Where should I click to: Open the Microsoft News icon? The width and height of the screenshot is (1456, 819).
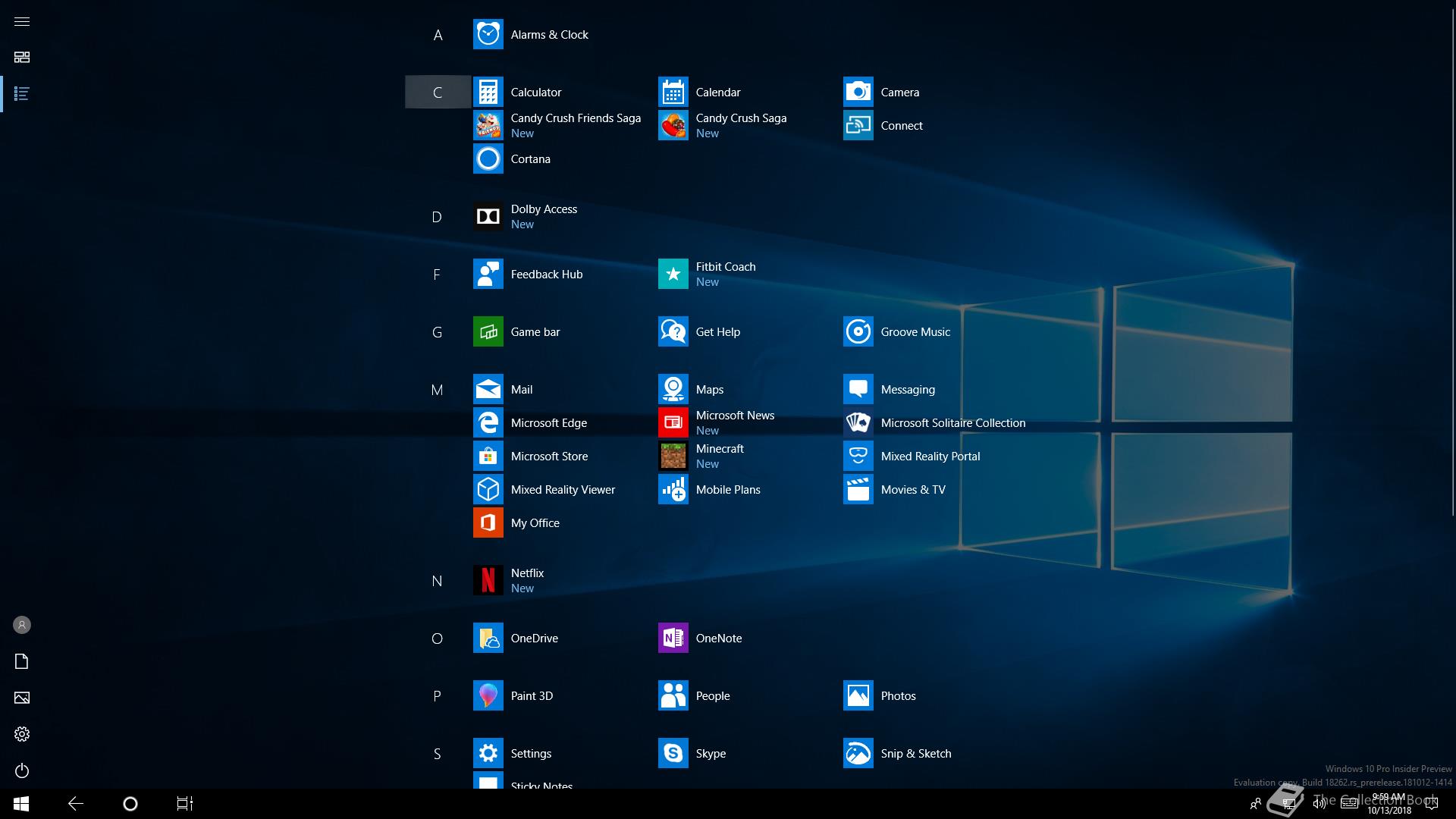pos(673,423)
